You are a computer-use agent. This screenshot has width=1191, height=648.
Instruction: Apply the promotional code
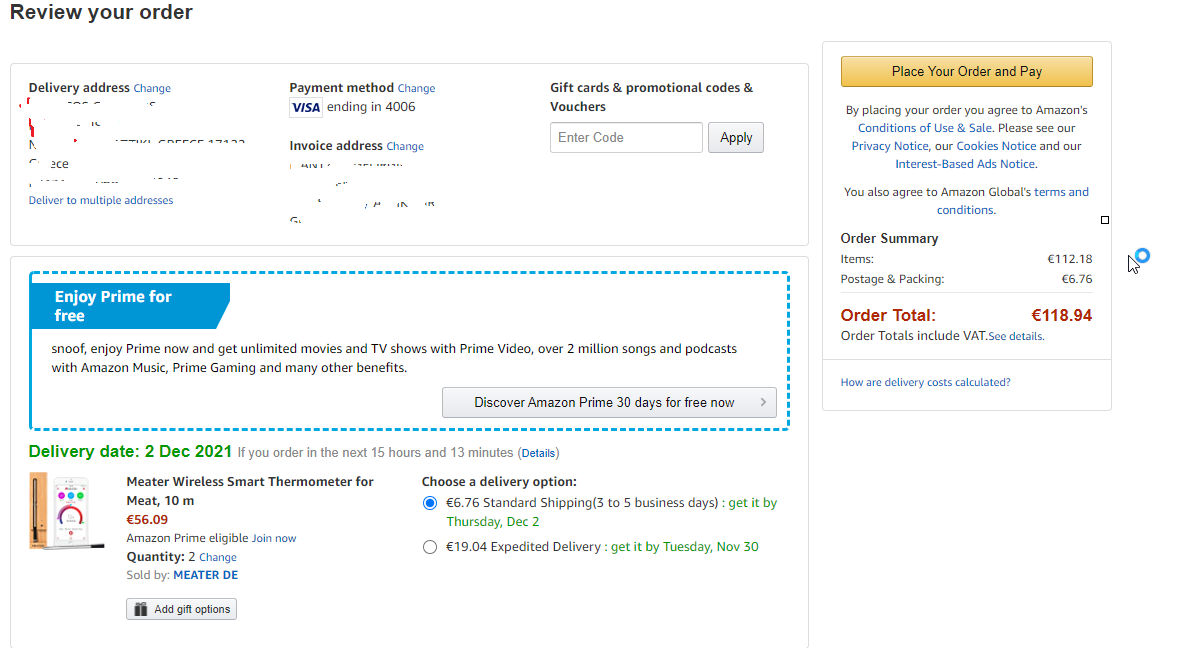tap(735, 138)
